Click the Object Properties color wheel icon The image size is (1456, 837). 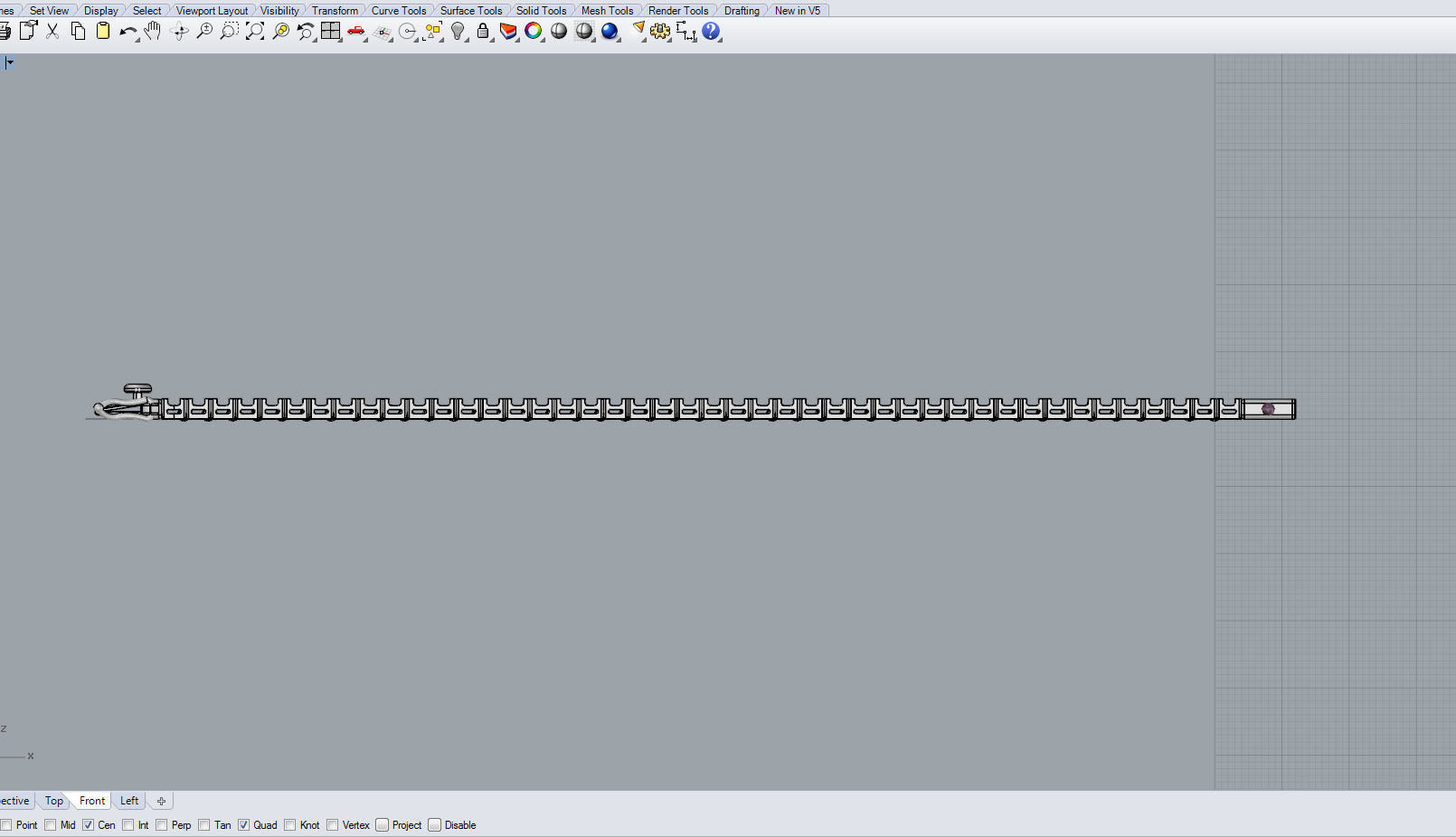click(534, 31)
